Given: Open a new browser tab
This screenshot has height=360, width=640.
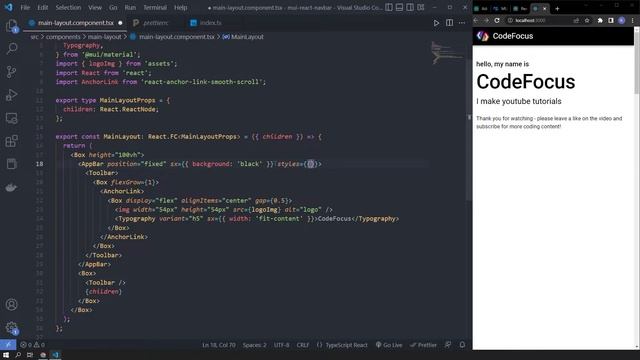Looking at the screenshot, I should tap(557, 9).
